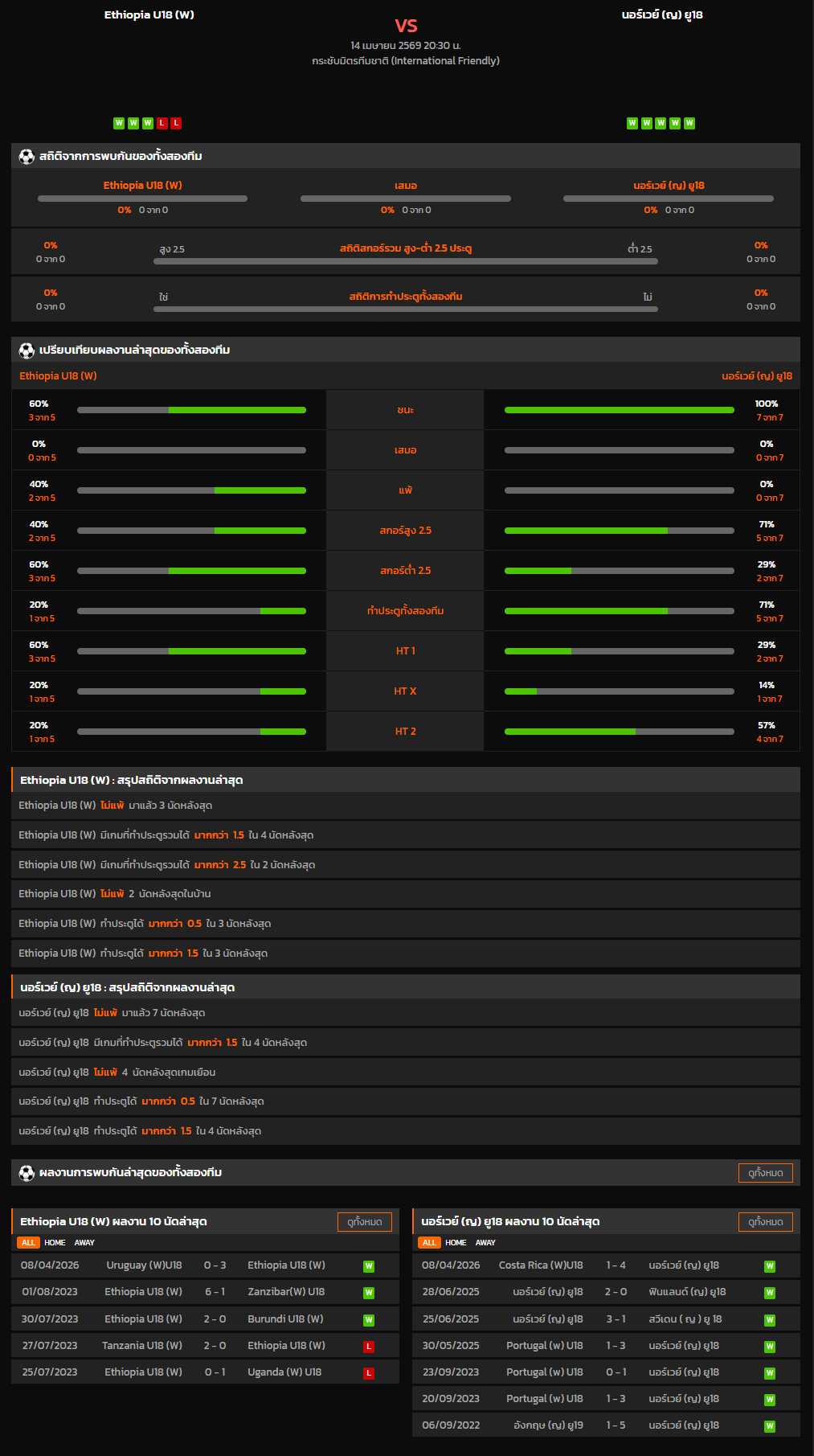Viewport: 814px width, 1456px height.
Task: Open view-all button for Ethiopia last 10 matches
Action: [364, 1222]
